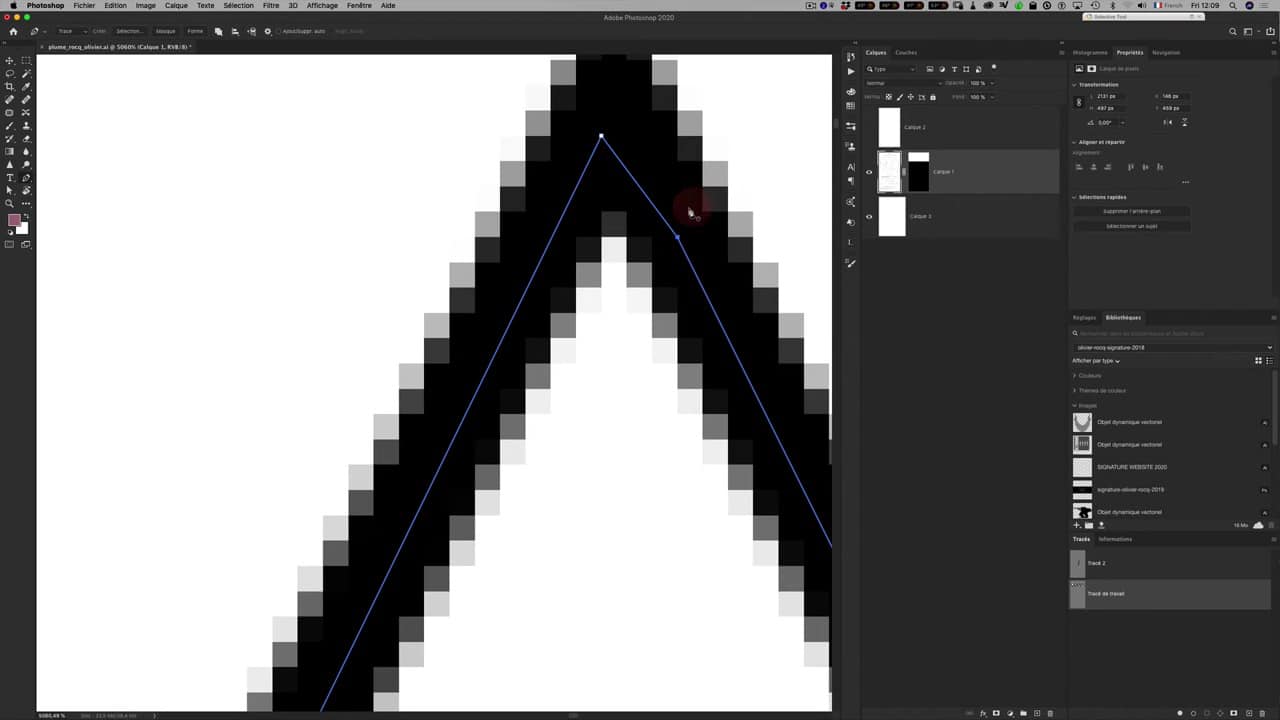
Task: Select the Pen tool in toolbox
Action: (26, 178)
